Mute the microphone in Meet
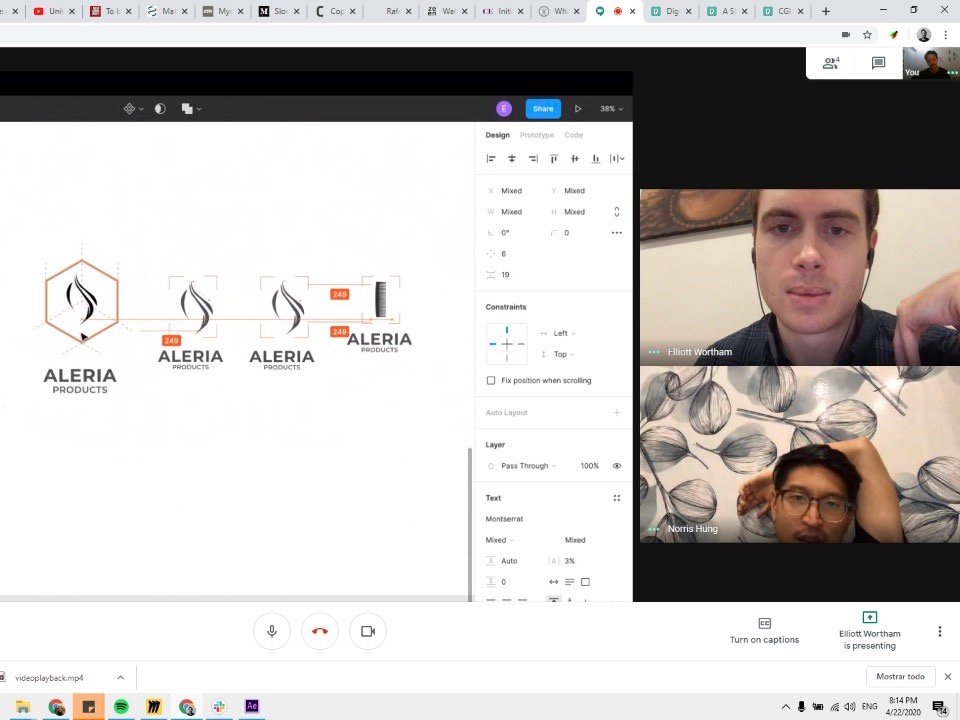Viewport: 960px width, 720px height. tap(272, 631)
